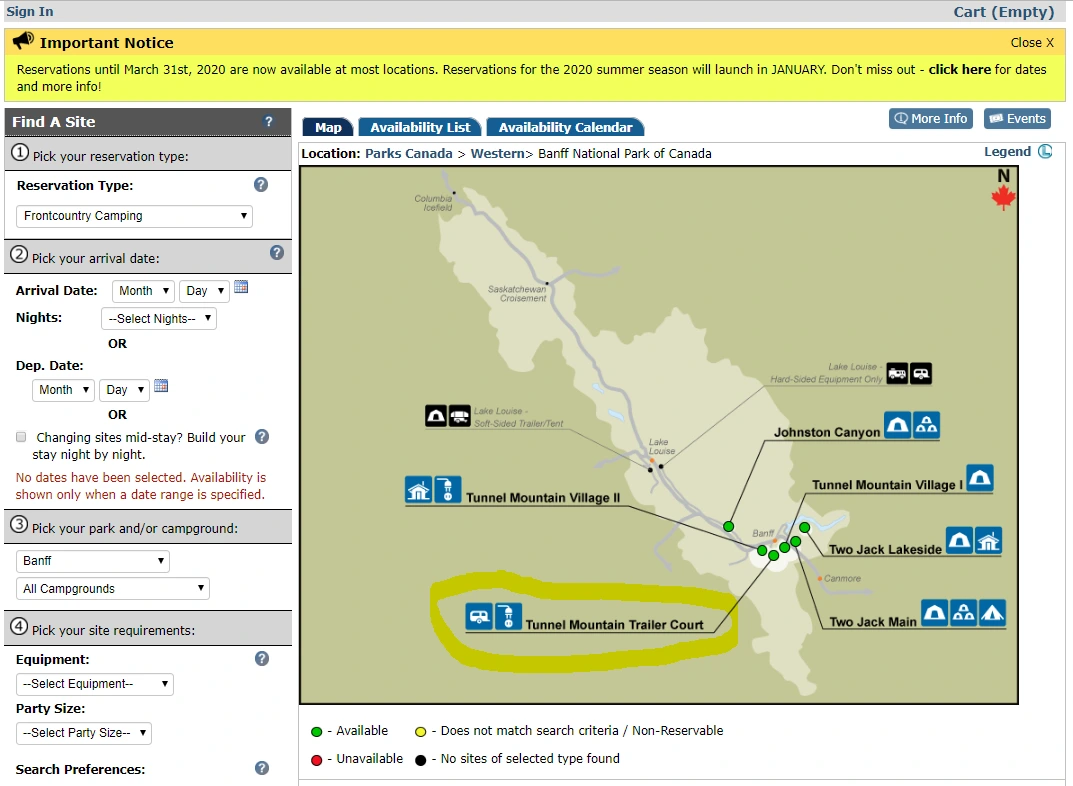Screen dimensions: 1073x786
Task: Click the Tunnel Mountain Village I tent icon
Action: coord(979,477)
